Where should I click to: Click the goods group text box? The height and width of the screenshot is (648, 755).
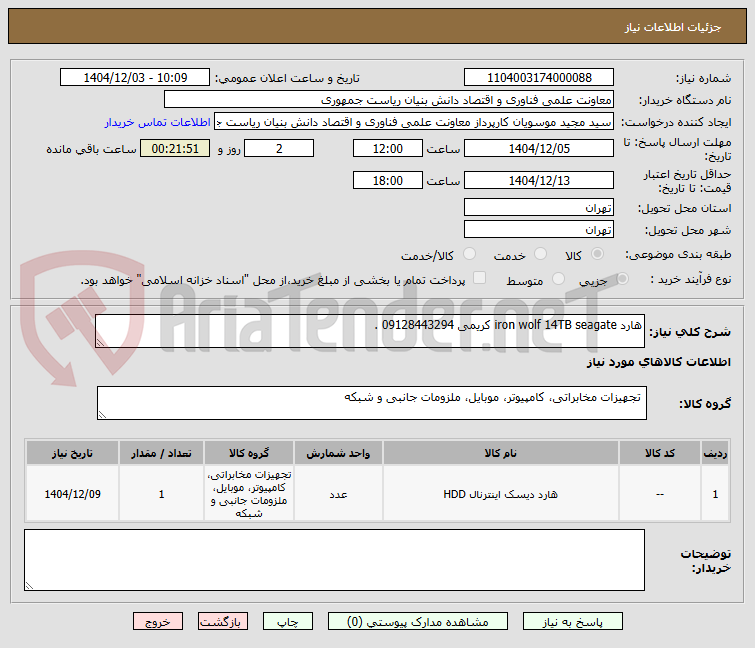tap(372, 403)
